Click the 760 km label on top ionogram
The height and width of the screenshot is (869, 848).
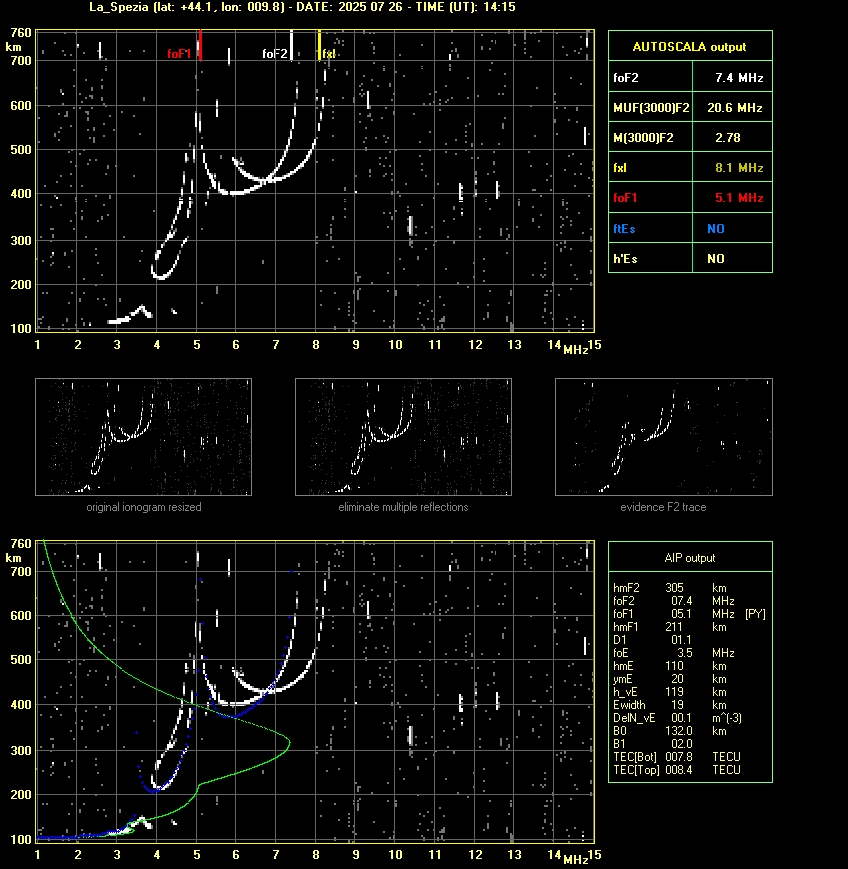click(21, 33)
